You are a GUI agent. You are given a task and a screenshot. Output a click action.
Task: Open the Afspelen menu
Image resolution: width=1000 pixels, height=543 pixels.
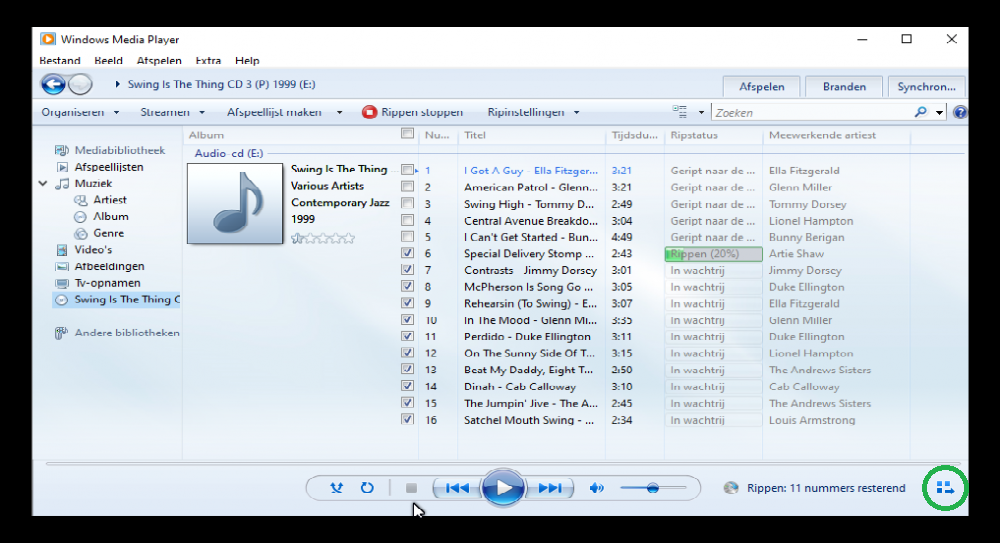click(x=159, y=61)
